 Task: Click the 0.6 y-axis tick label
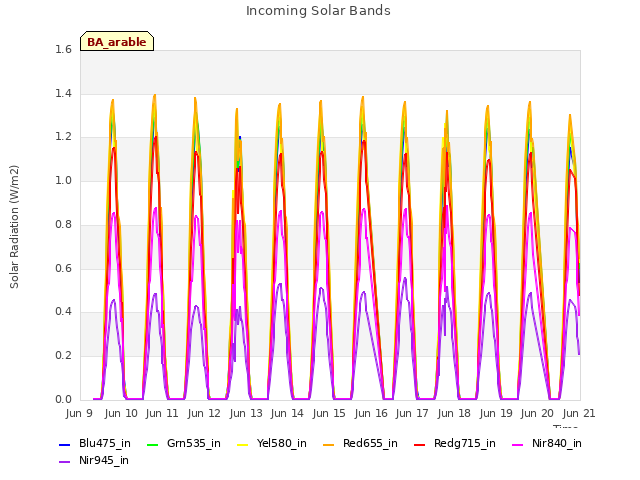click(63, 268)
